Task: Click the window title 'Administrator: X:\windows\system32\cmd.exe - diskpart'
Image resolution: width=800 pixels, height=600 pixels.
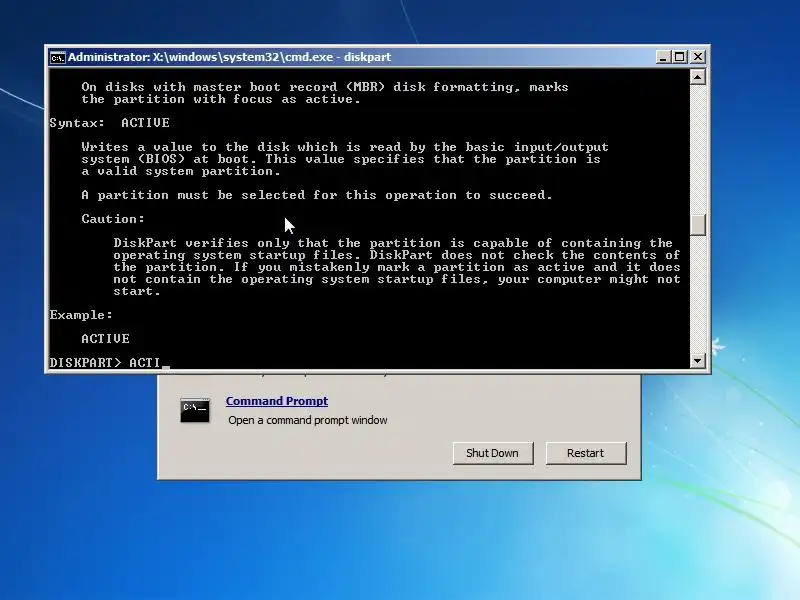Action: point(230,57)
